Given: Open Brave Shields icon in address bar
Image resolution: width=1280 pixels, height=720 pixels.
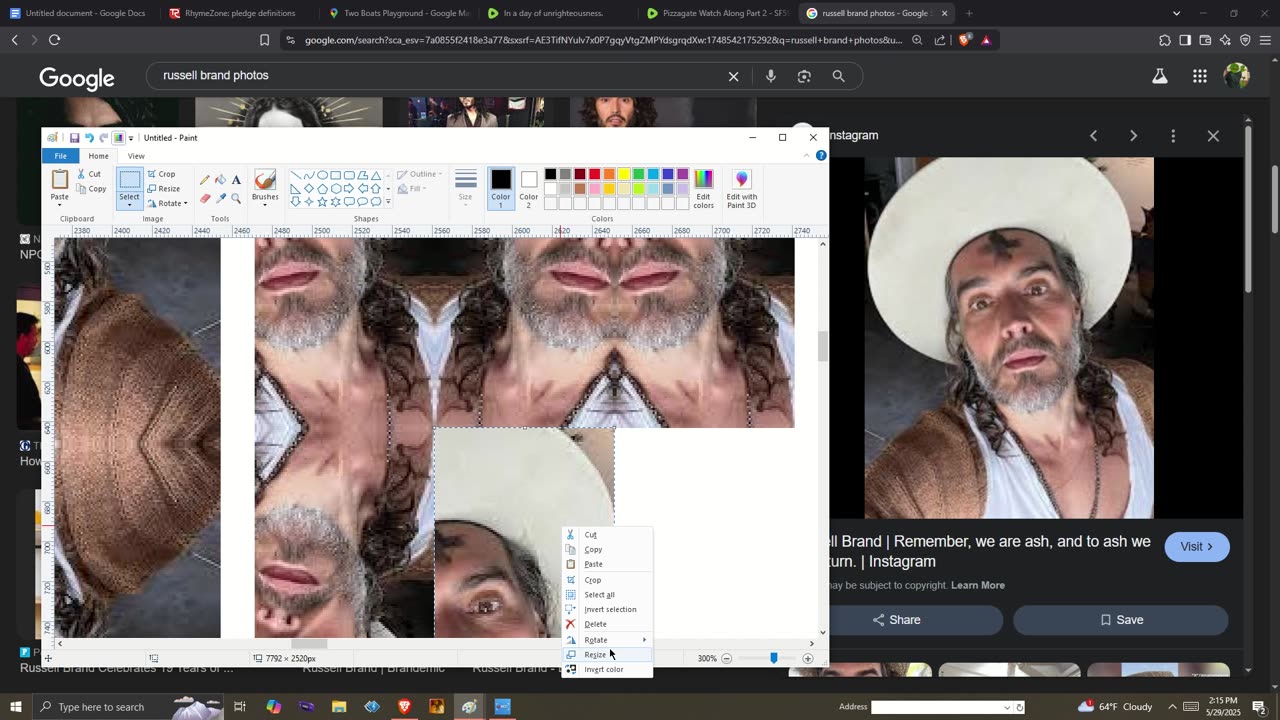Looking at the screenshot, I should 964,40.
